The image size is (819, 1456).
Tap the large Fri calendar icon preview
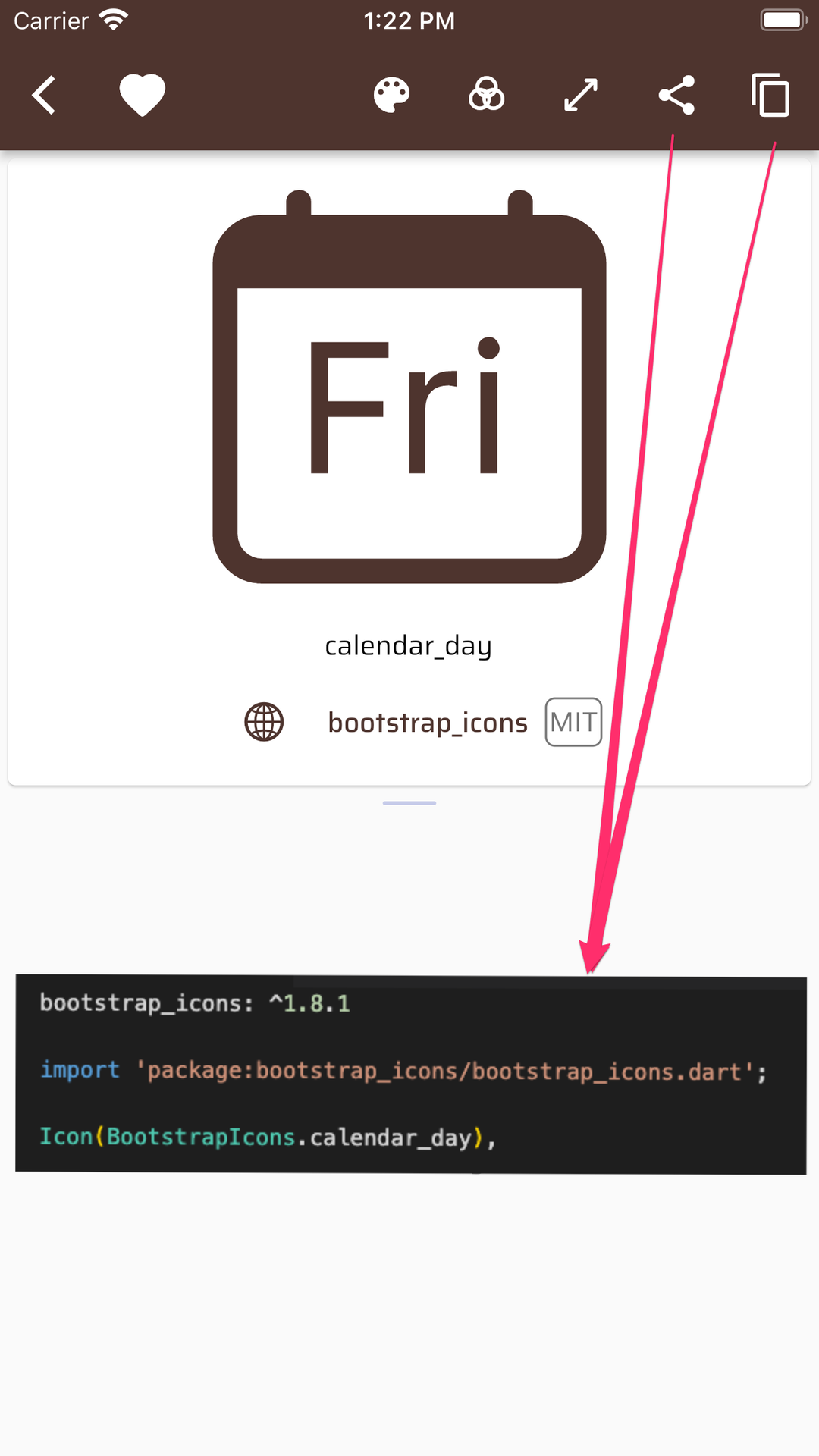409,386
